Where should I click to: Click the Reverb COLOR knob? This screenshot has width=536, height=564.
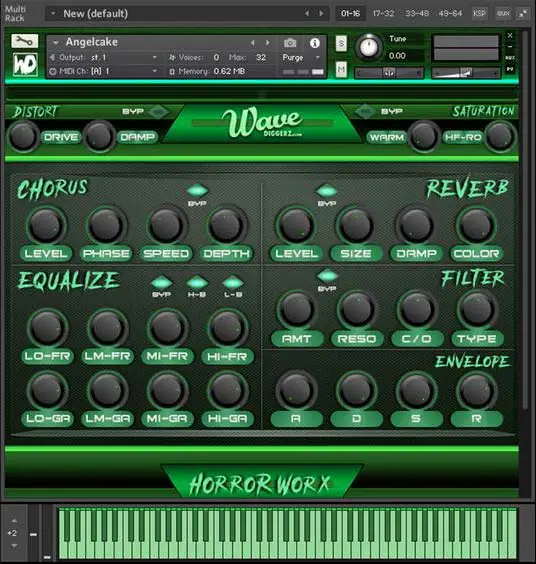point(476,226)
